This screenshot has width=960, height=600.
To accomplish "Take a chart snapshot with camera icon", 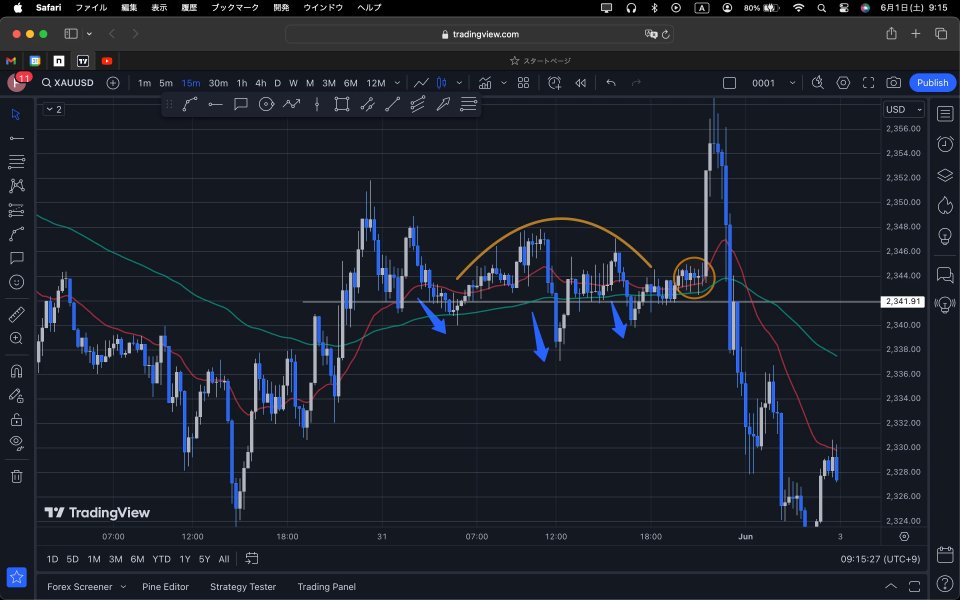I will (893, 83).
